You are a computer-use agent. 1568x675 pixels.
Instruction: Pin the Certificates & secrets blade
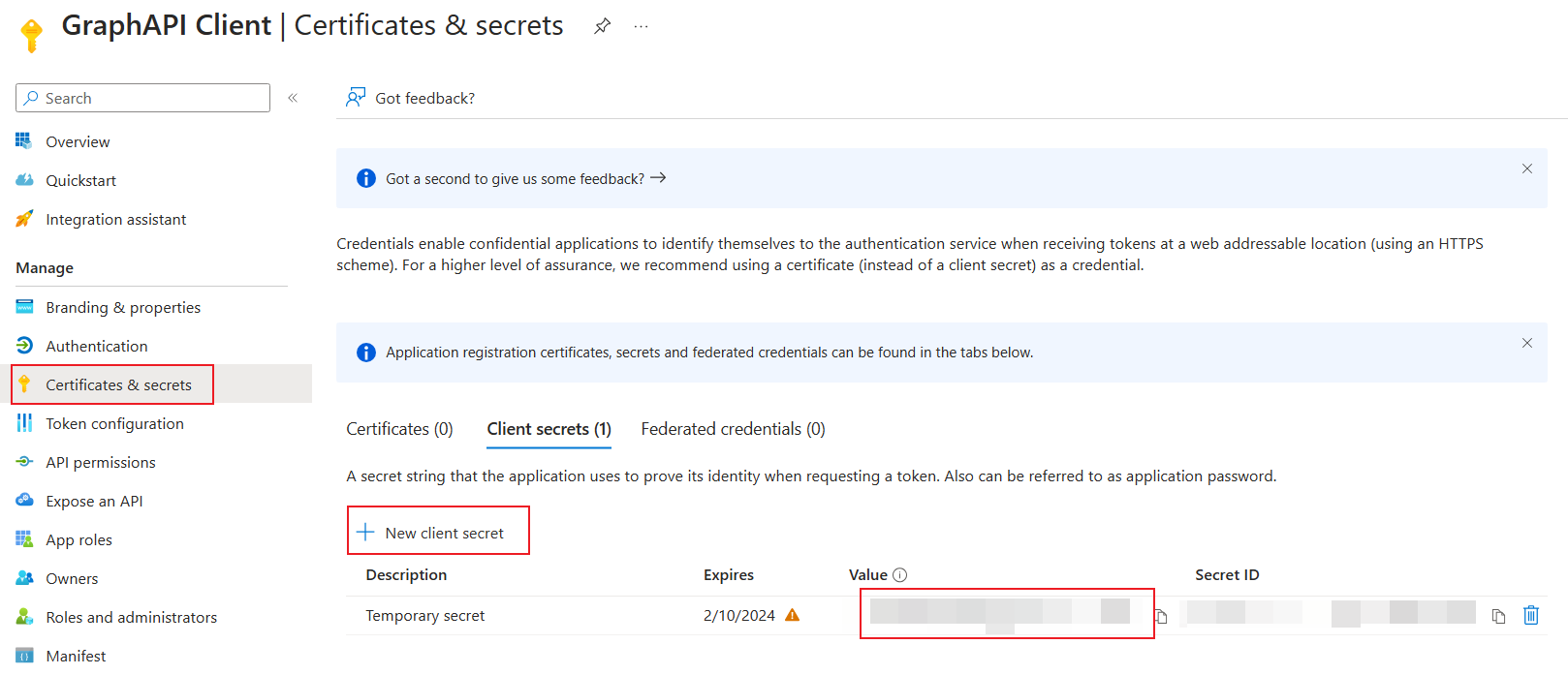(603, 26)
